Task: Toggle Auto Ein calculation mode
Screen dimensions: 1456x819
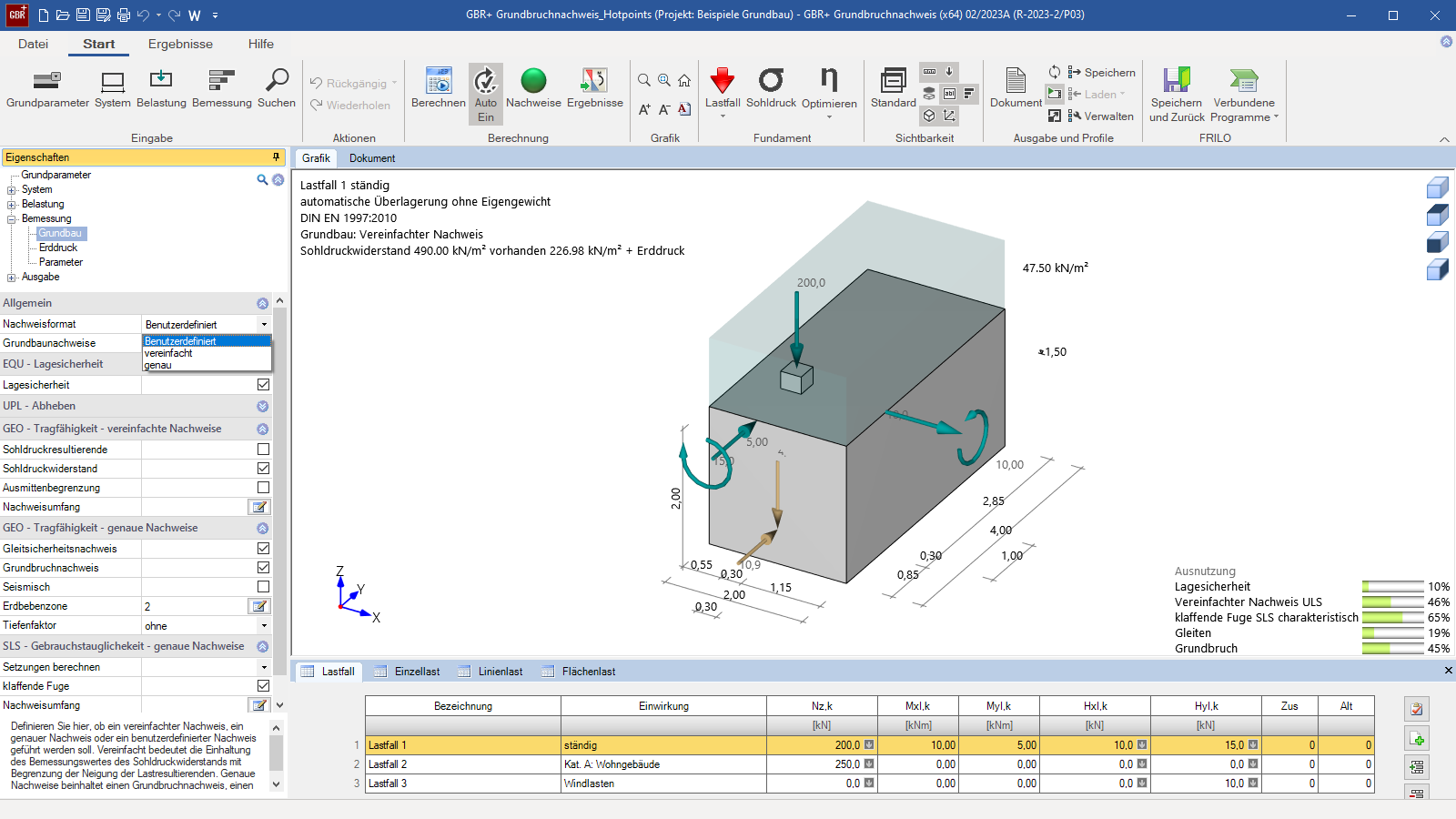Action: click(x=486, y=94)
